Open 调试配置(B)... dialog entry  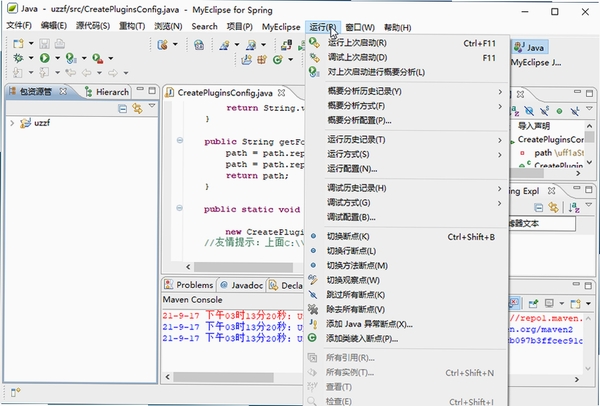pos(407,217)
